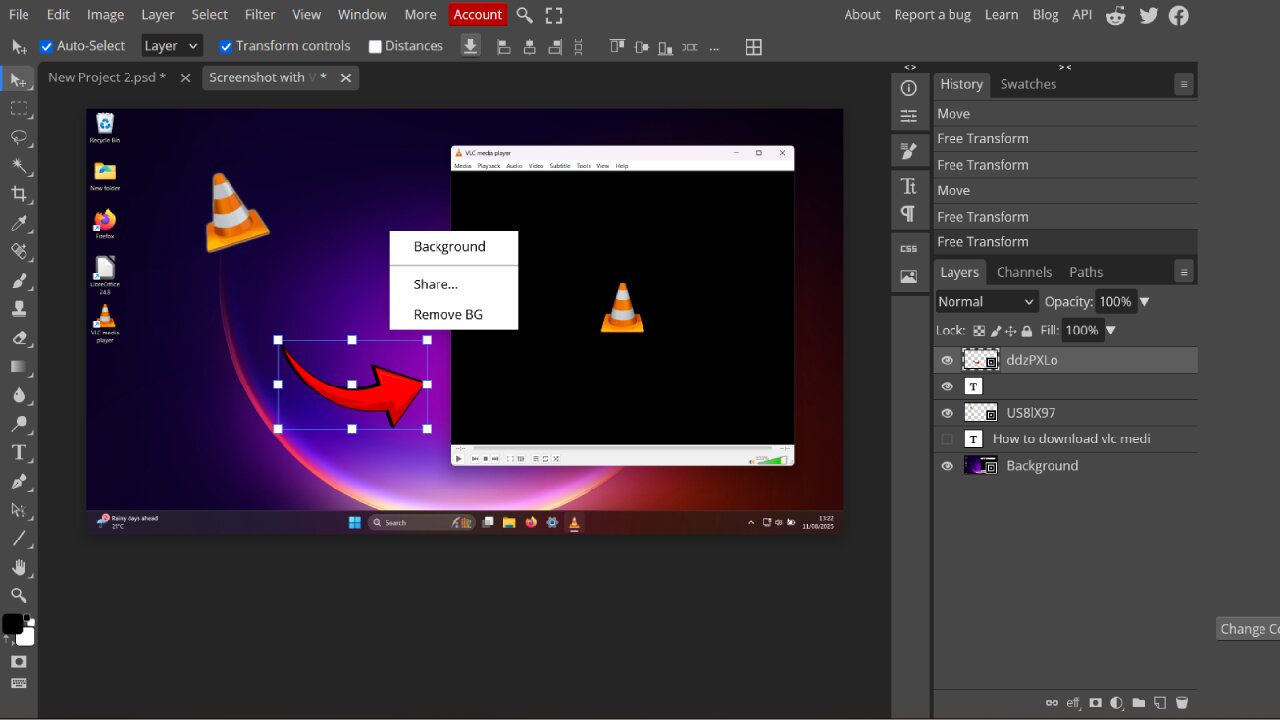Uncheck the Transform controls checkbox
Screen dimensions: 1280x720
click(225, 46)
